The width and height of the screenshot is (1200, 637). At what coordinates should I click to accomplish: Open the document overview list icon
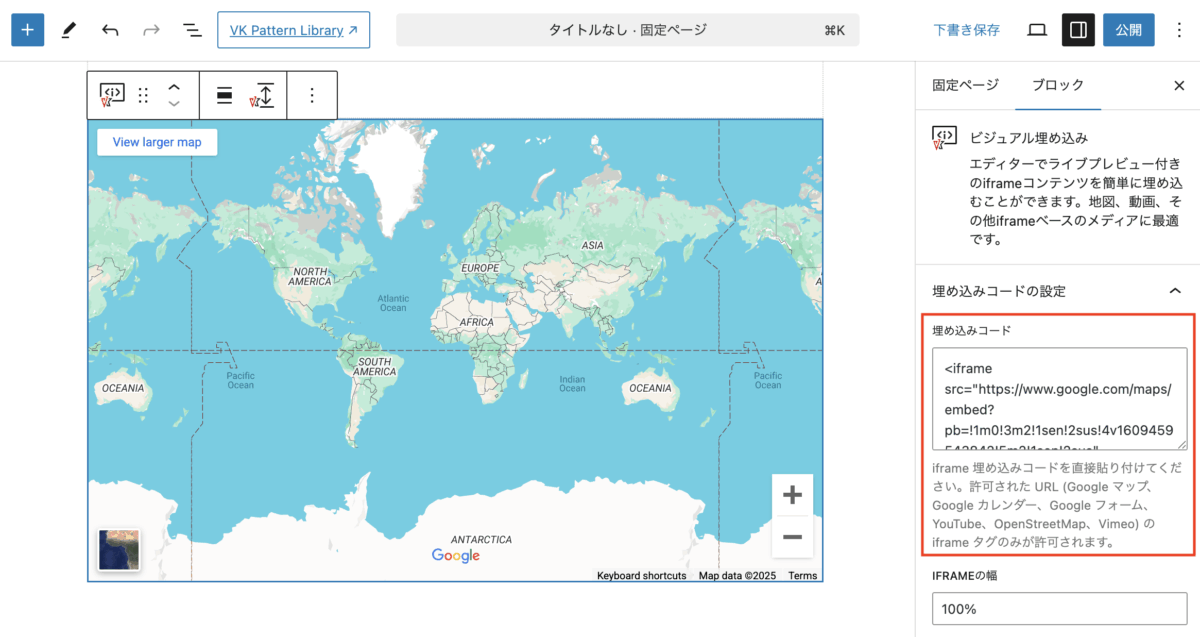tap(192, 30)
